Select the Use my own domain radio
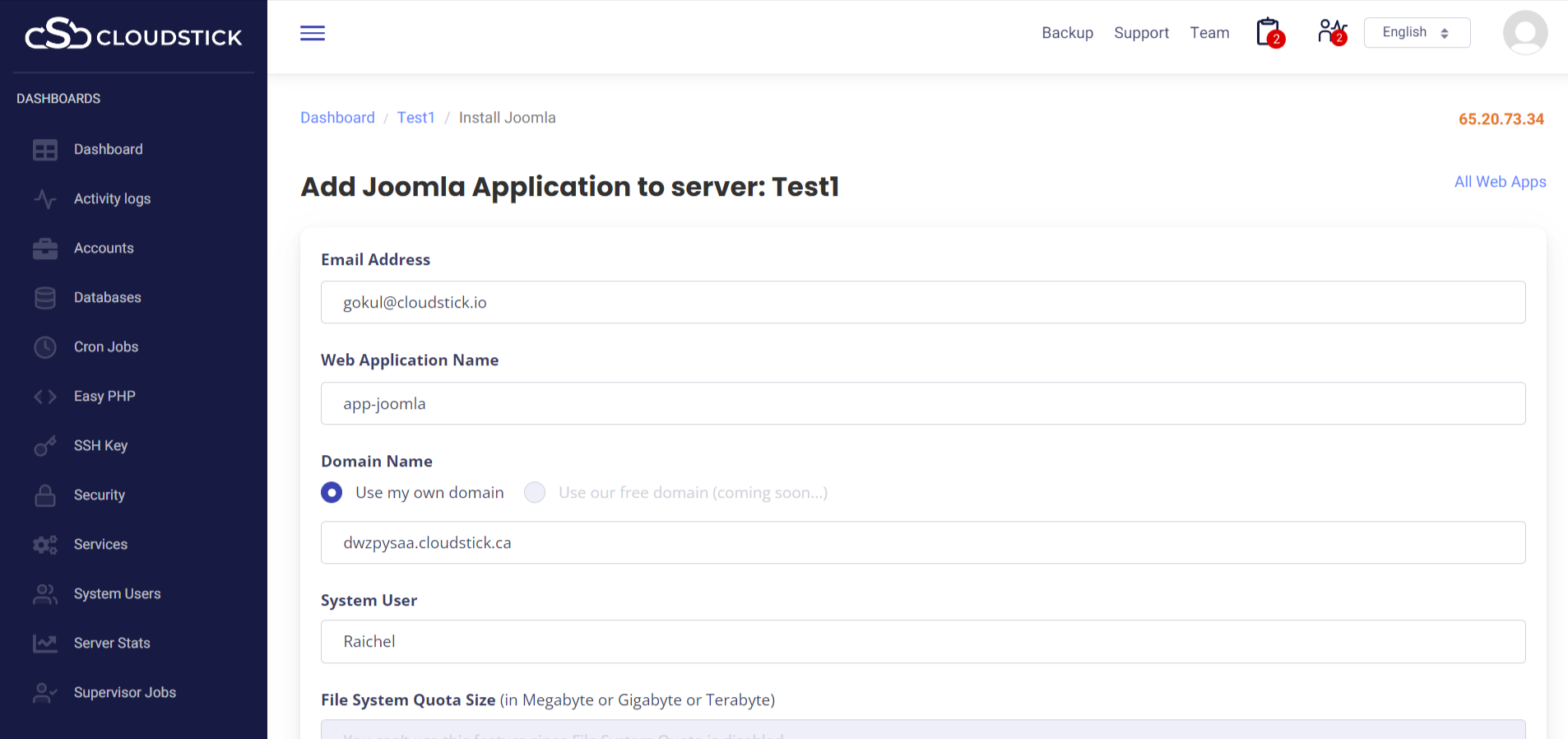 [x=332, y=492]
